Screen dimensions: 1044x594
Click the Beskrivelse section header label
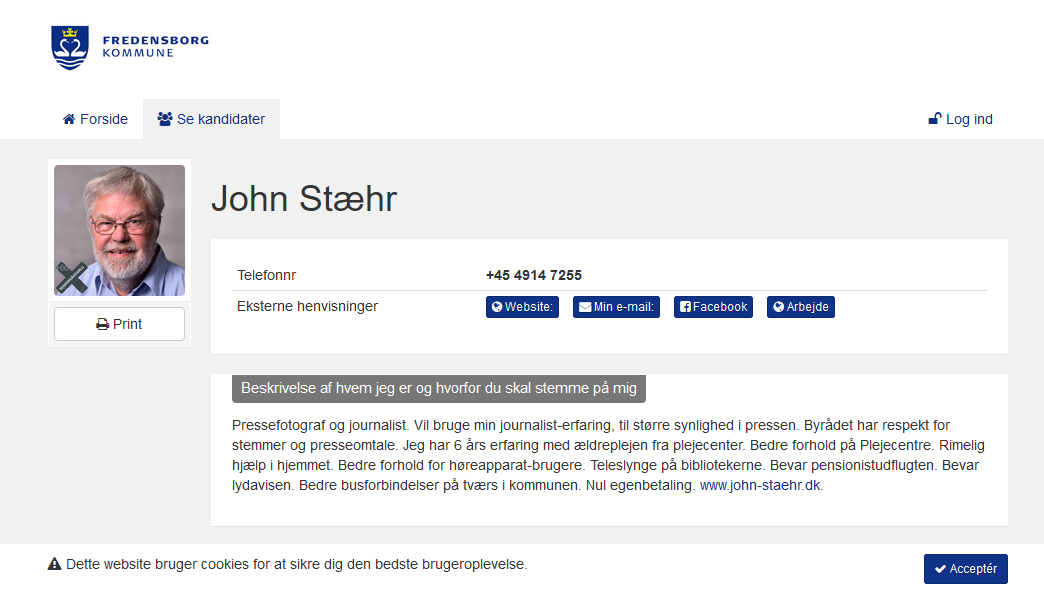pos(439,388)
